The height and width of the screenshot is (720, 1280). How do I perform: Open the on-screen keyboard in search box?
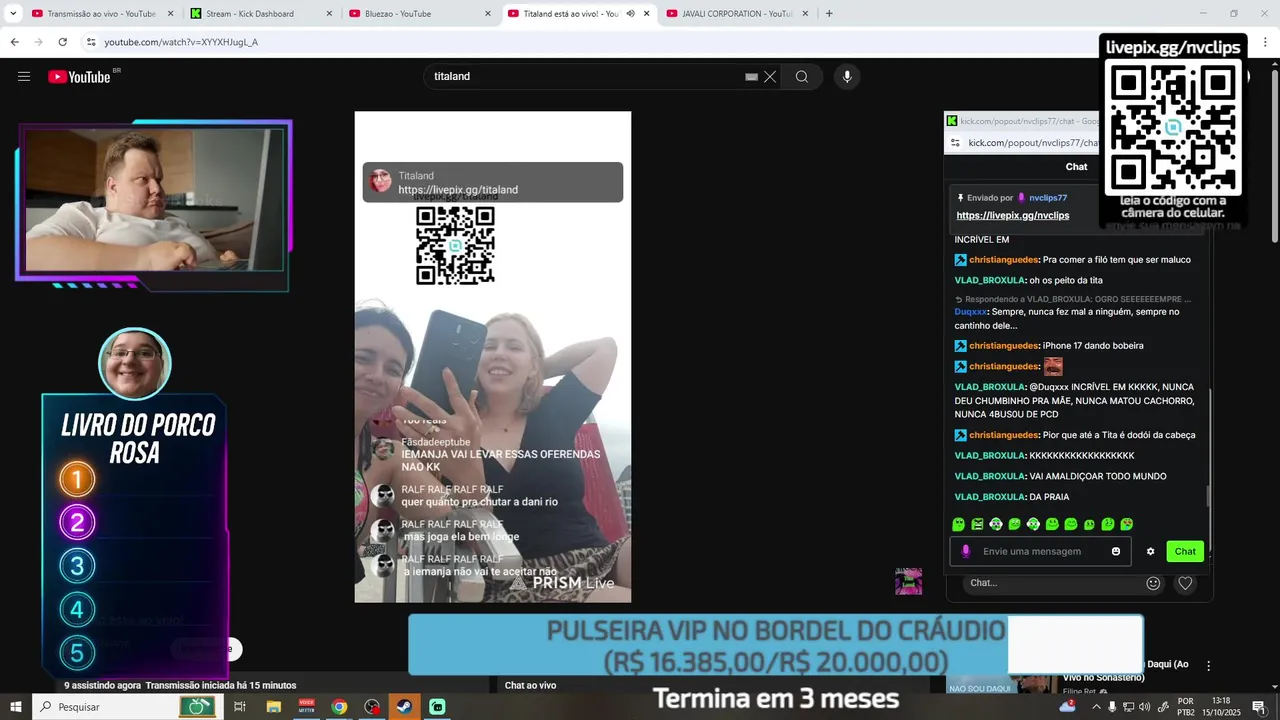(751, 77)
